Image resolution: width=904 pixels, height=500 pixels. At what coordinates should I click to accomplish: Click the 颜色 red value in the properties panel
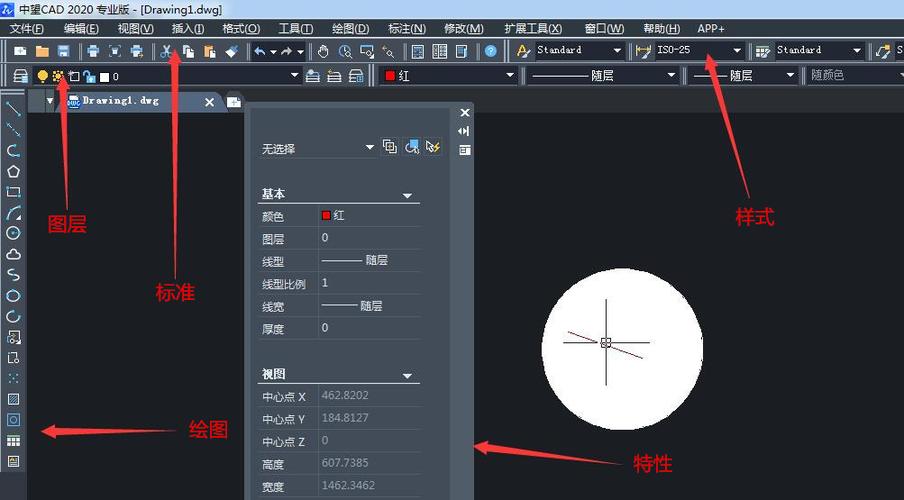click(369, 216)
